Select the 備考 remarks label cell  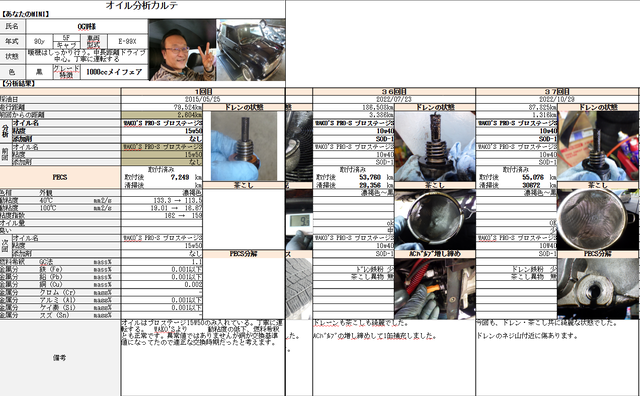click(60, 358)
